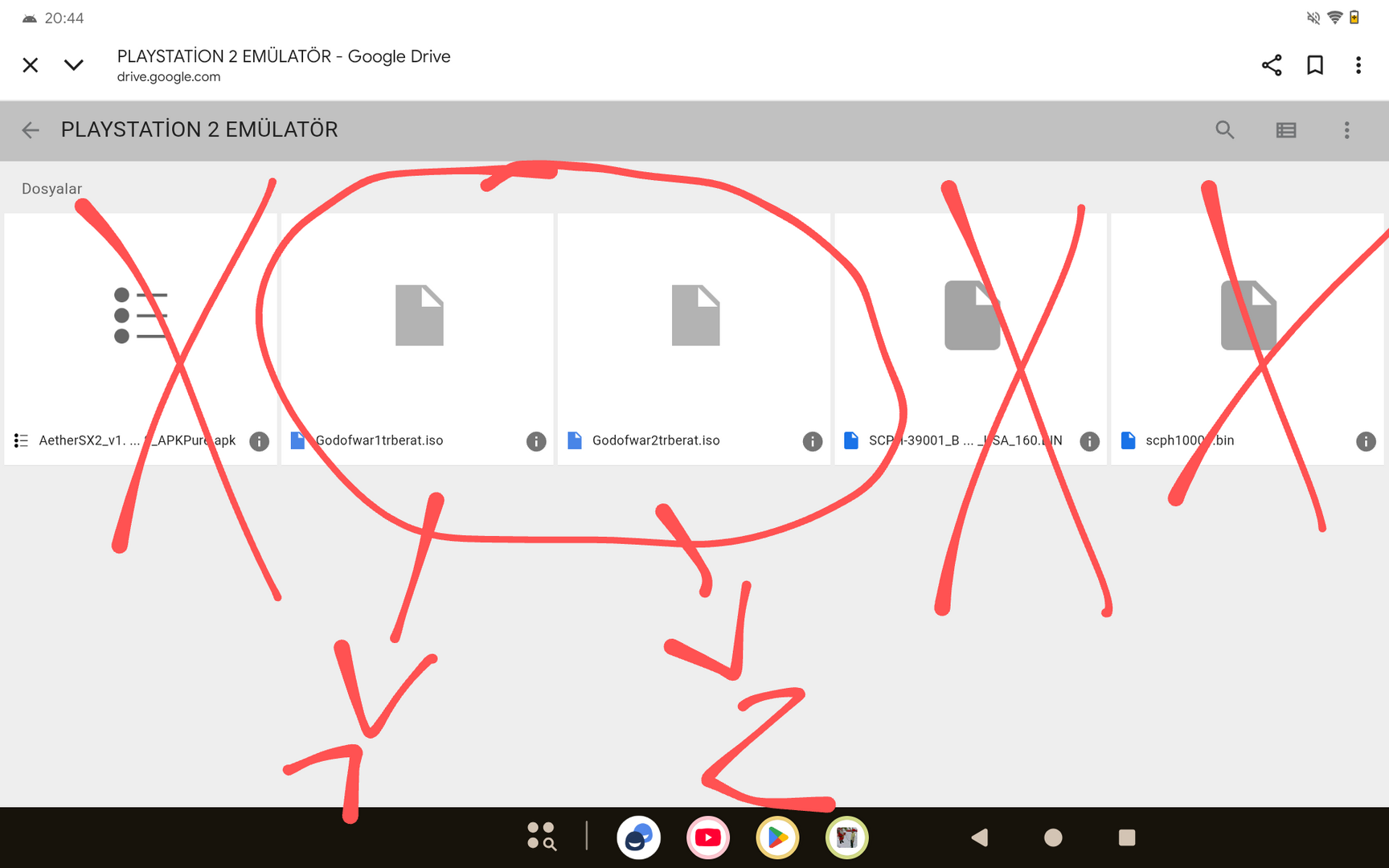1389x868 pixels.
Task: Click the Dosyalar section label
Action: click(x=51, y=189)
